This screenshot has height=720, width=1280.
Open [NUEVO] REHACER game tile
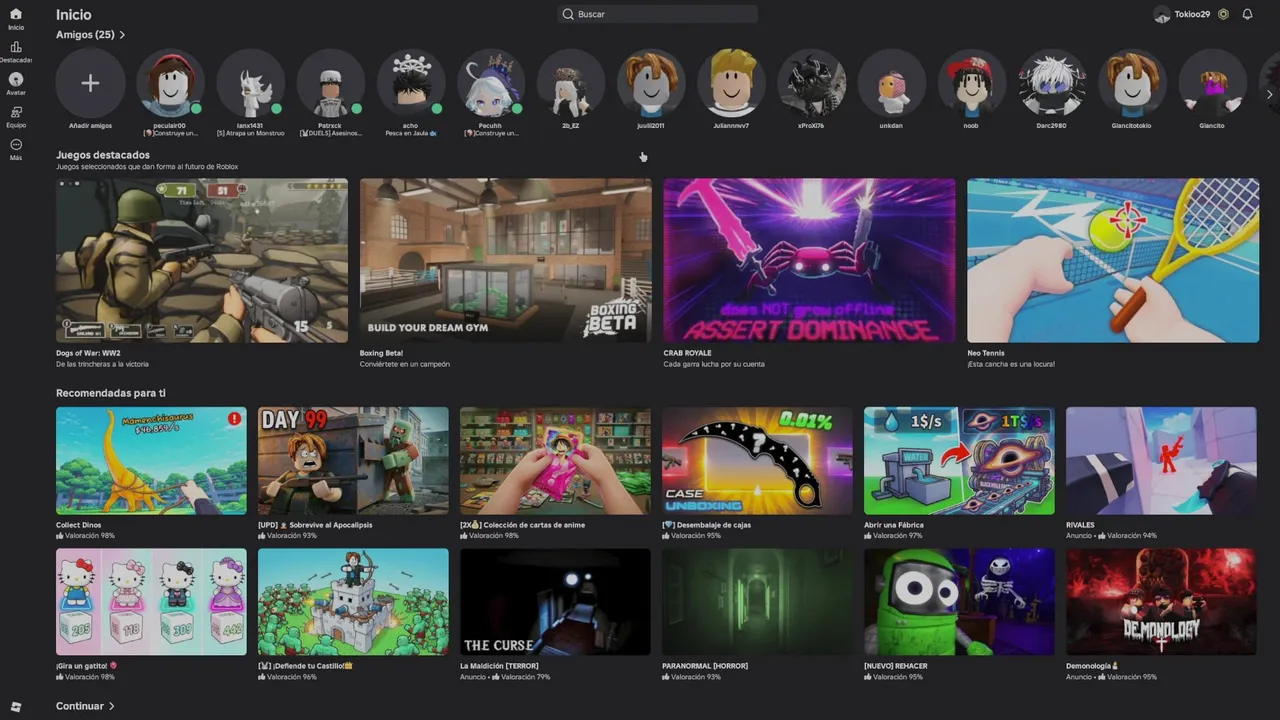pos(959,602)
